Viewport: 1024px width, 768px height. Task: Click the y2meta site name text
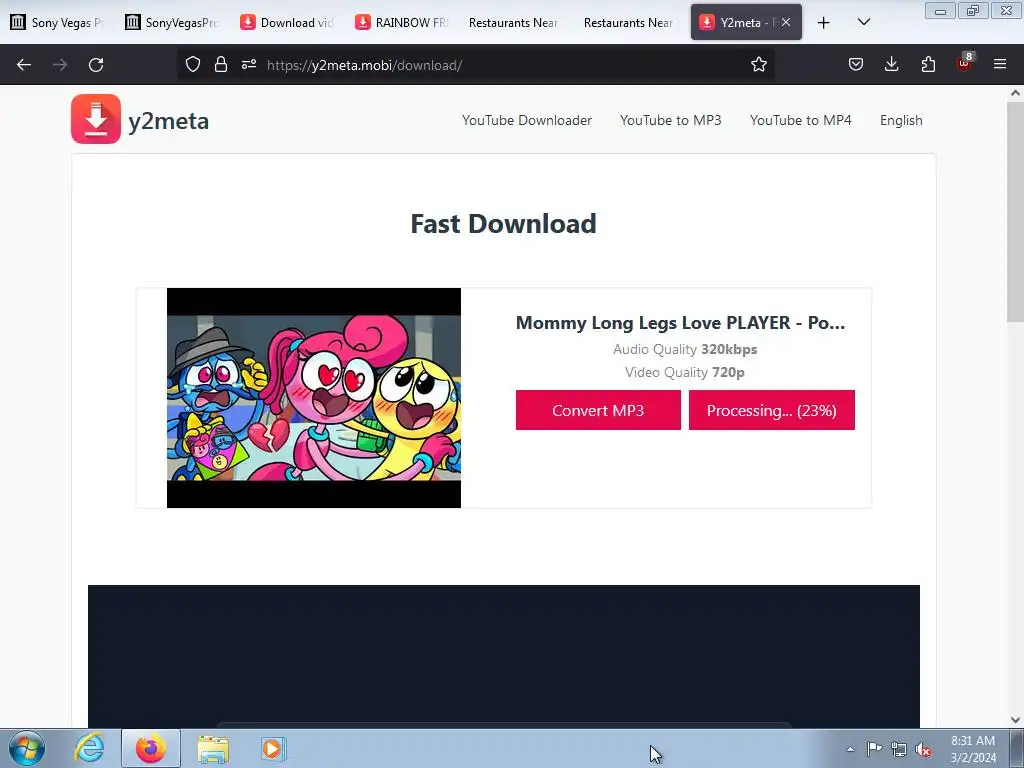pos(168,121)
